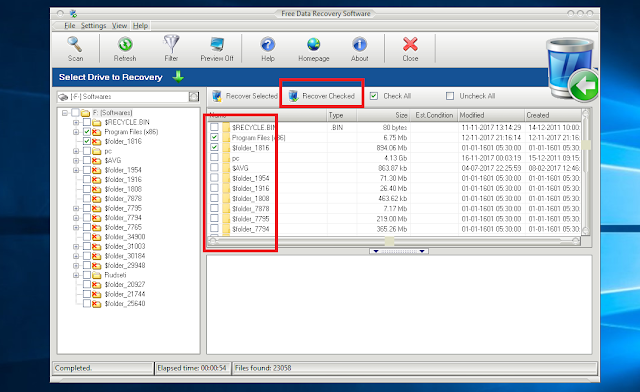Viewport: 640px width, 392px height.
Task: Click the Recover Selected icon
Action: (217, 96)
